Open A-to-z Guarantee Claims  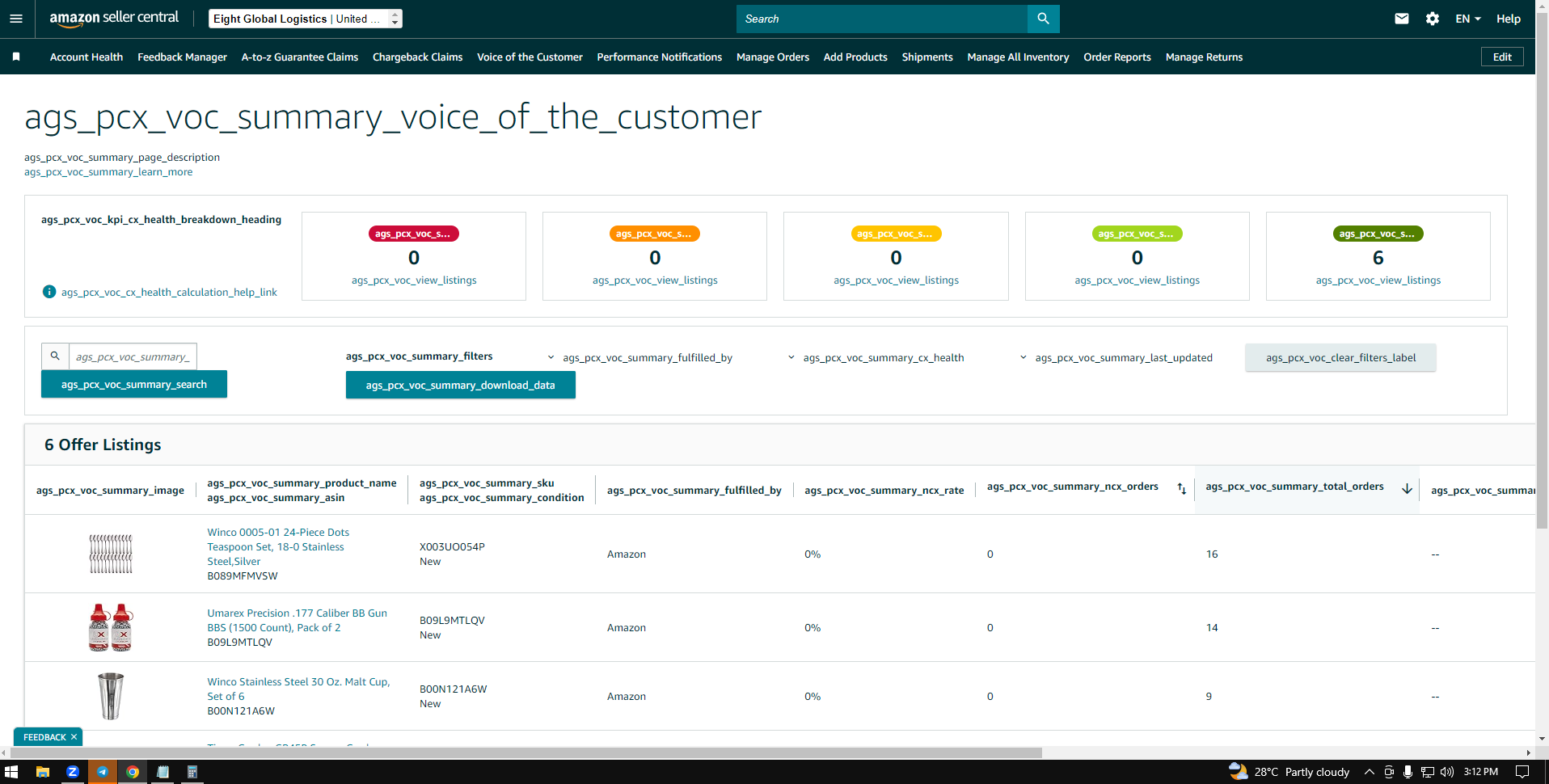click(300, 57)
